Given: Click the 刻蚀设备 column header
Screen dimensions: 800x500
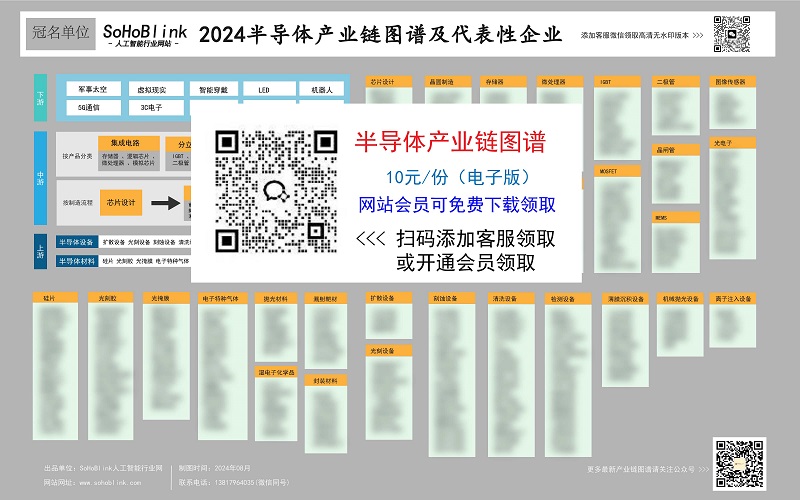Looking at the screenshot, I should tap(452, 298).
